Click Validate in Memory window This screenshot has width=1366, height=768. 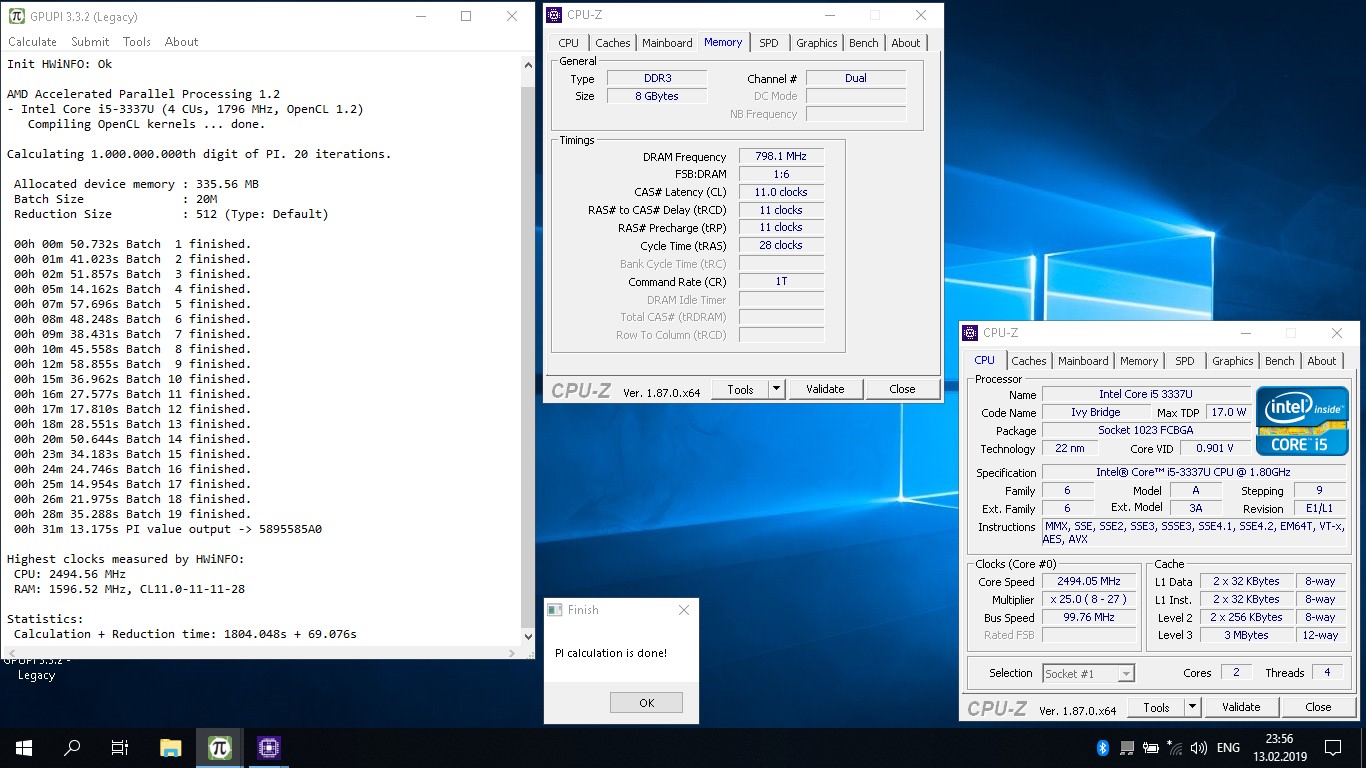pos(825,389)
